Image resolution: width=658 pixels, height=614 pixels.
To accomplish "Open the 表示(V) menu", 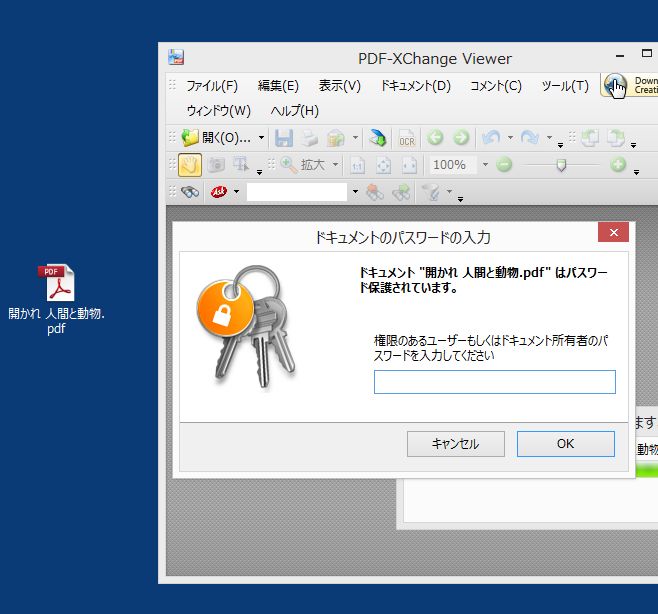I will (339, 86).
